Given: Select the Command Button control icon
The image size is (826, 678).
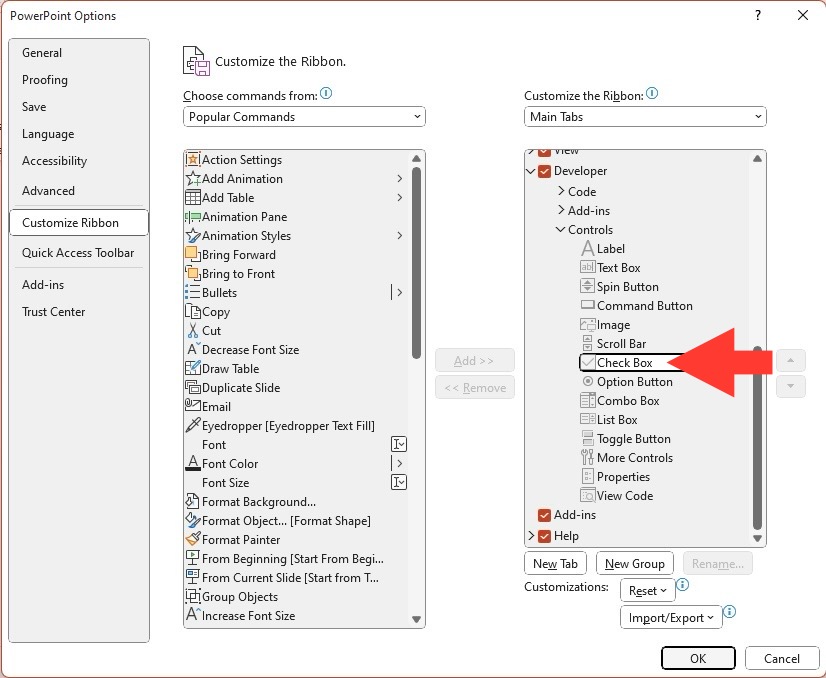Looking at the screenshot, I should coord(587,305).
